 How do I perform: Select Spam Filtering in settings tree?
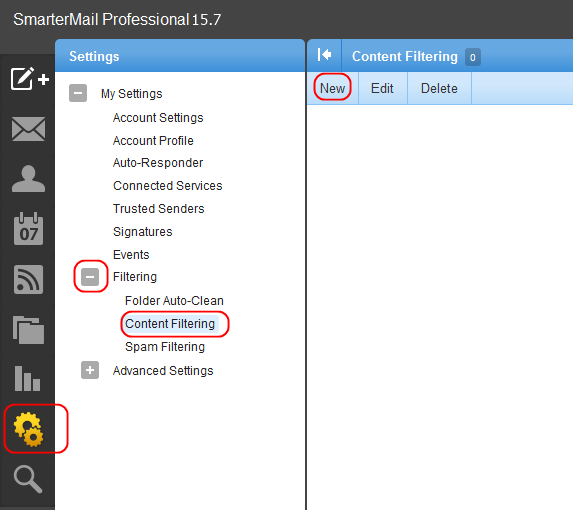165,347
